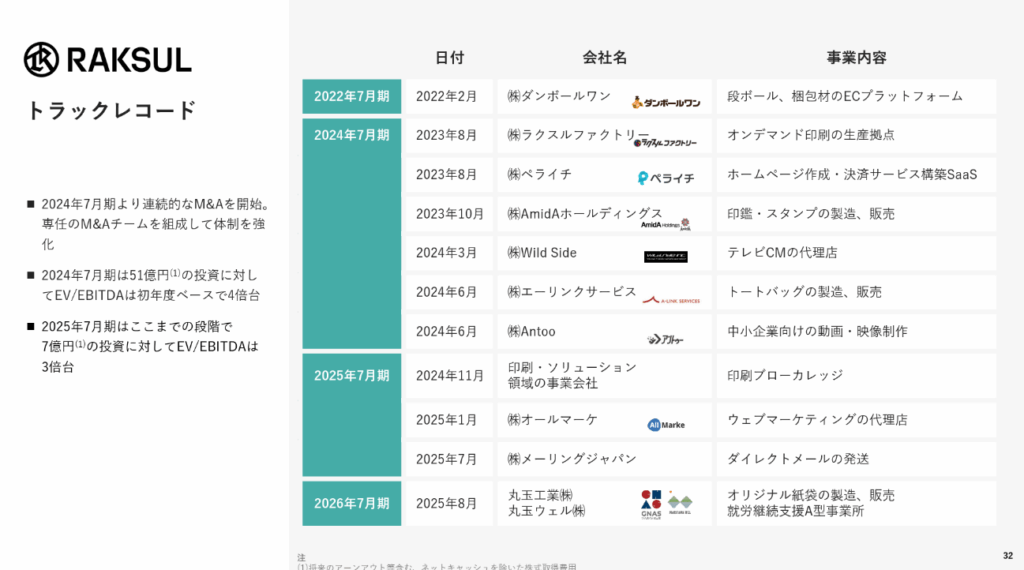Click the 2025年7月 date cell
Viewport: 1024px width, 570px height.
click(x=449, y=459)
